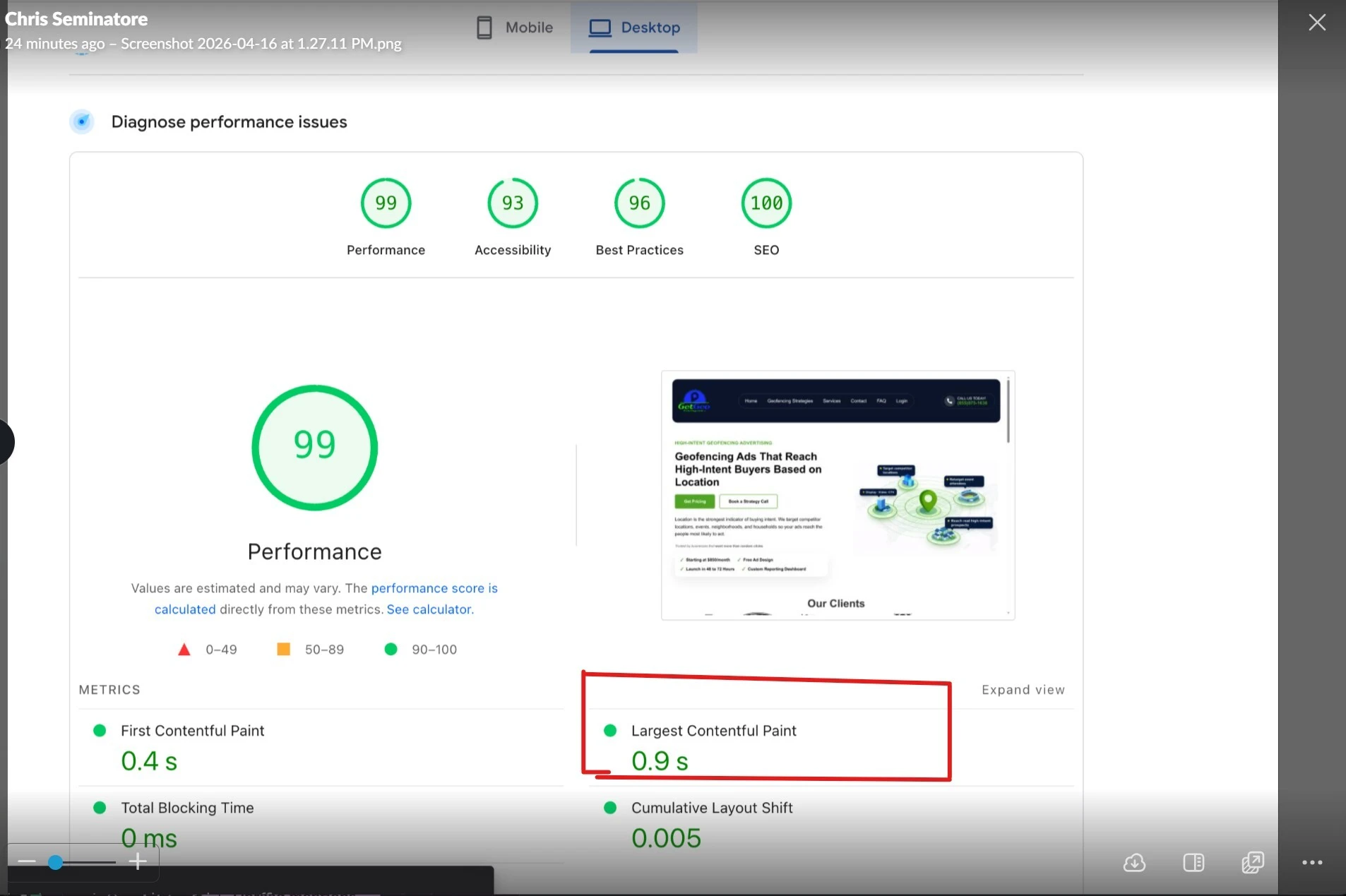The width and height of the screenshot is (1346, 896).
Task: Zoom out using the minus icon
Action: point(27,861)
